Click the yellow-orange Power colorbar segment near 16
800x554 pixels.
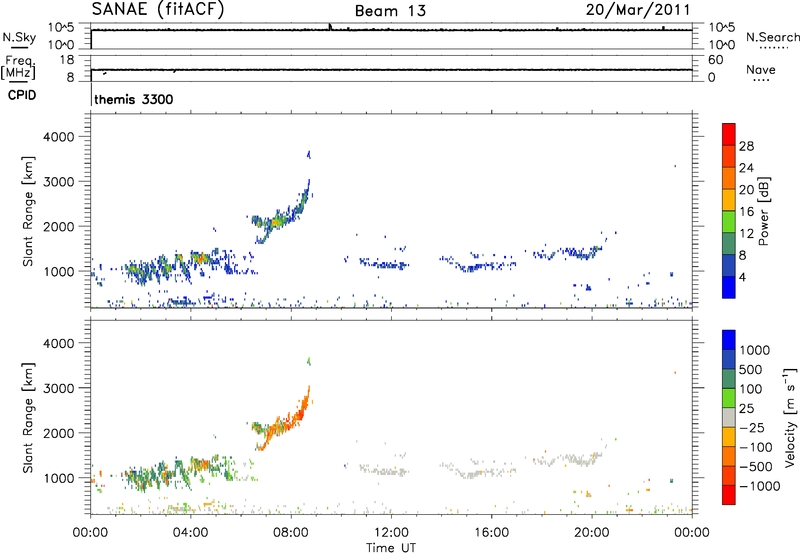pos(729,200)
